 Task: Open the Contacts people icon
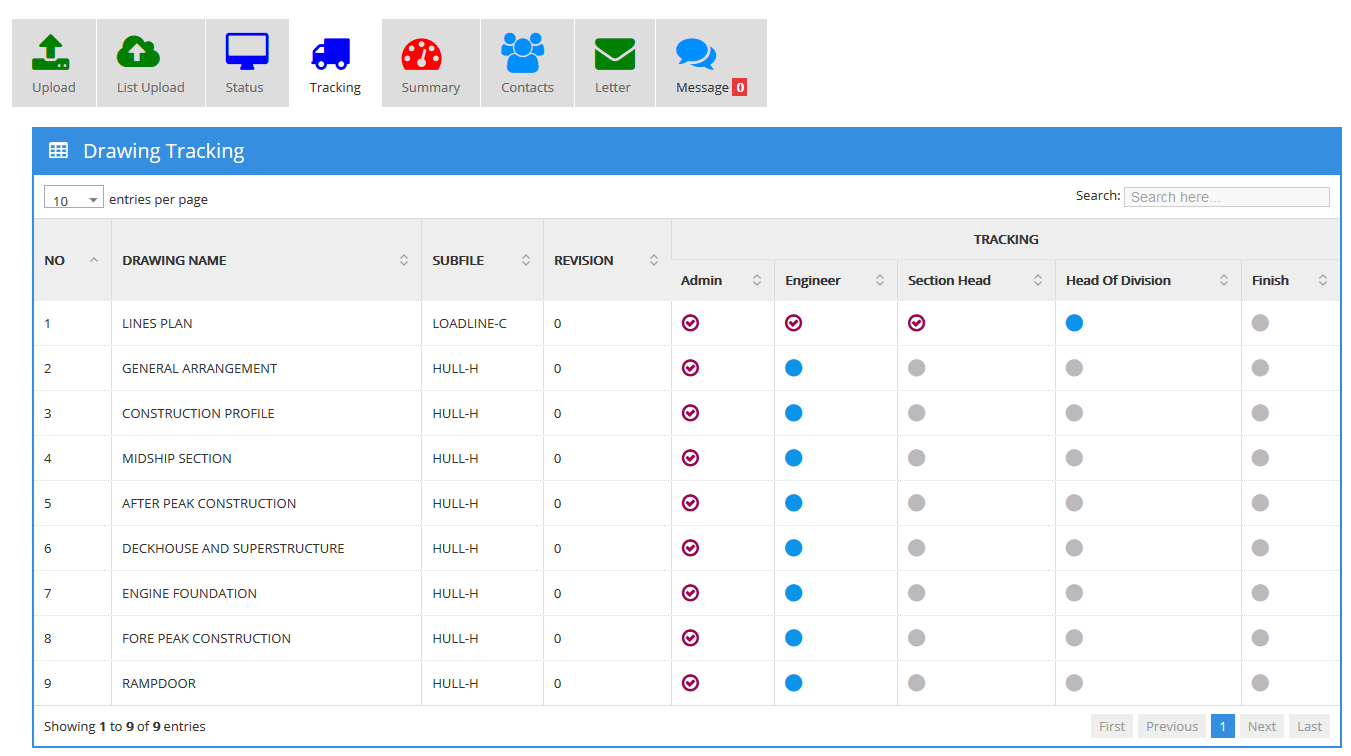(x=522, y=52)
